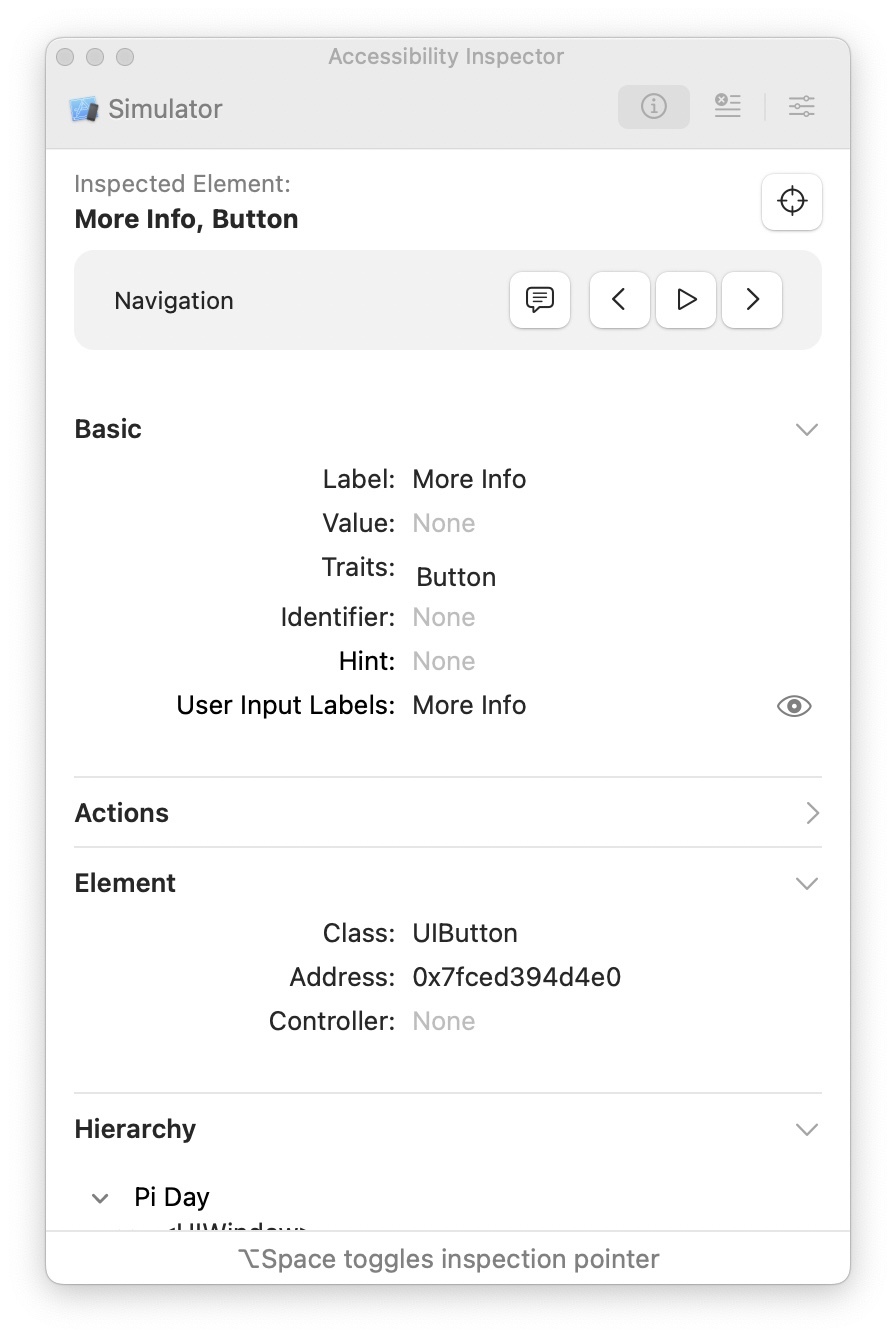Click the Simulator app icon
Screen dimensions: 896x1338
[x=84, y=109]
